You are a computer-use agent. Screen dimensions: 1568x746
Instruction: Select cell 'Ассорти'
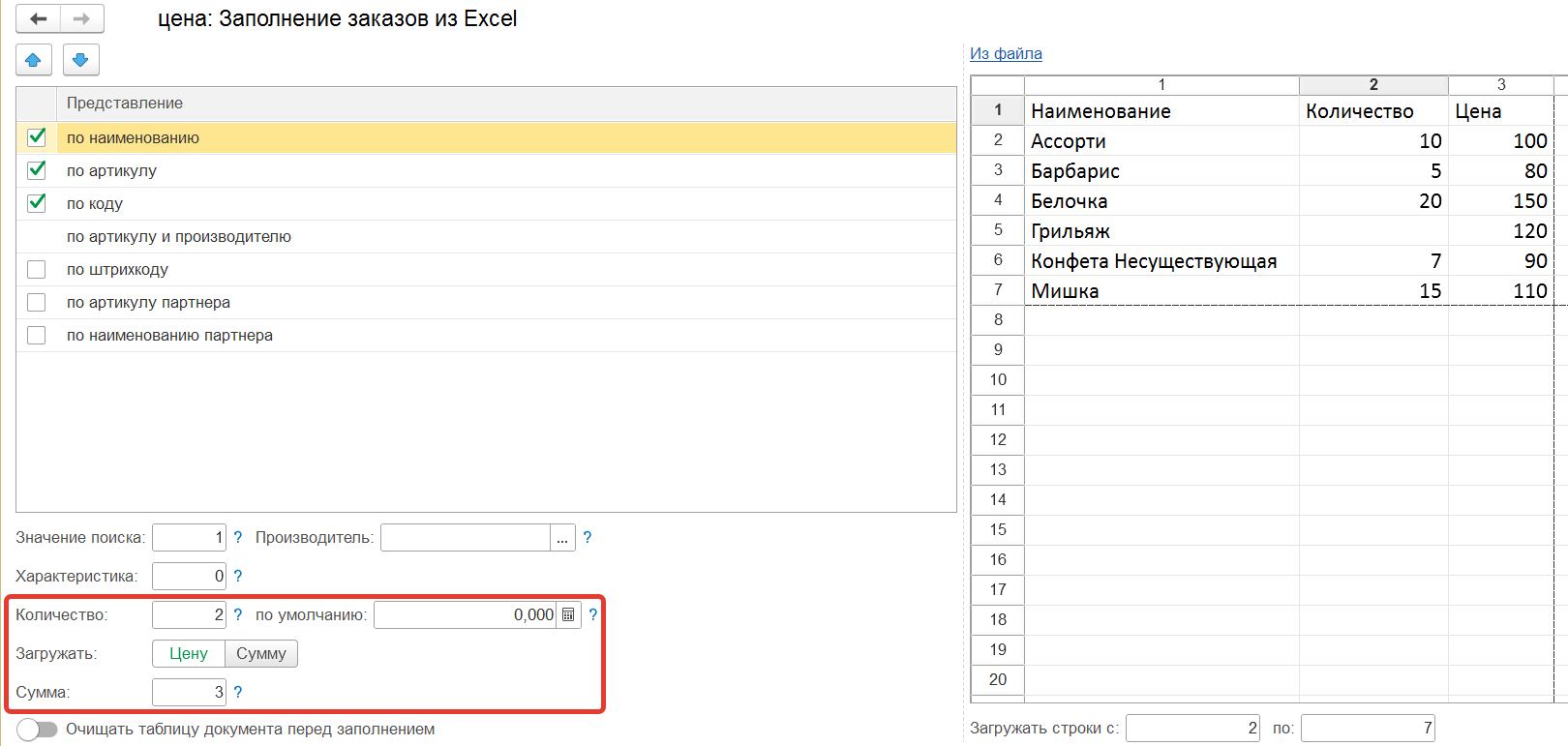click(x=1161, y=141)
